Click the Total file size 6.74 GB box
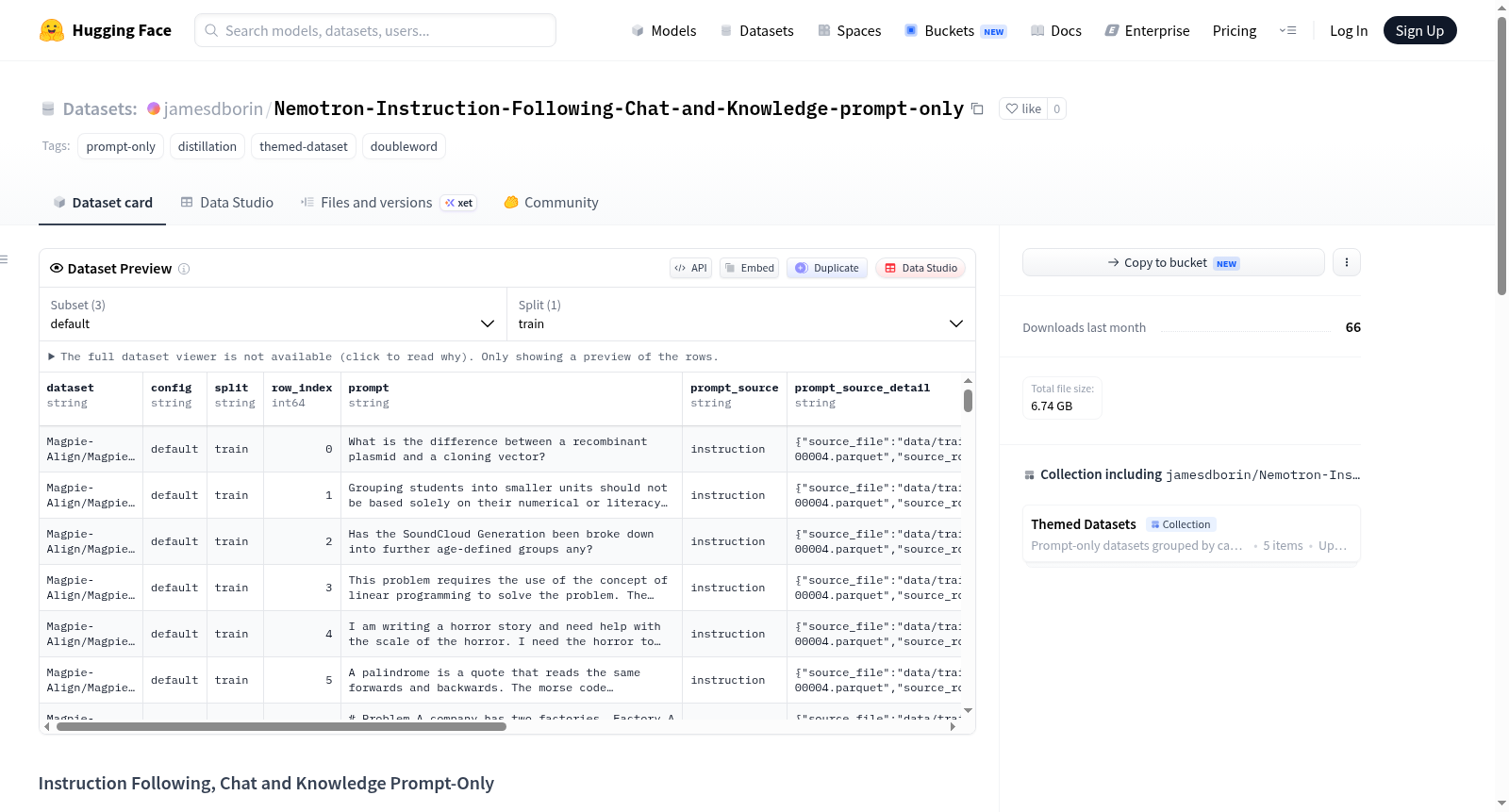1509x812 pixels. tap(1062, 397)
